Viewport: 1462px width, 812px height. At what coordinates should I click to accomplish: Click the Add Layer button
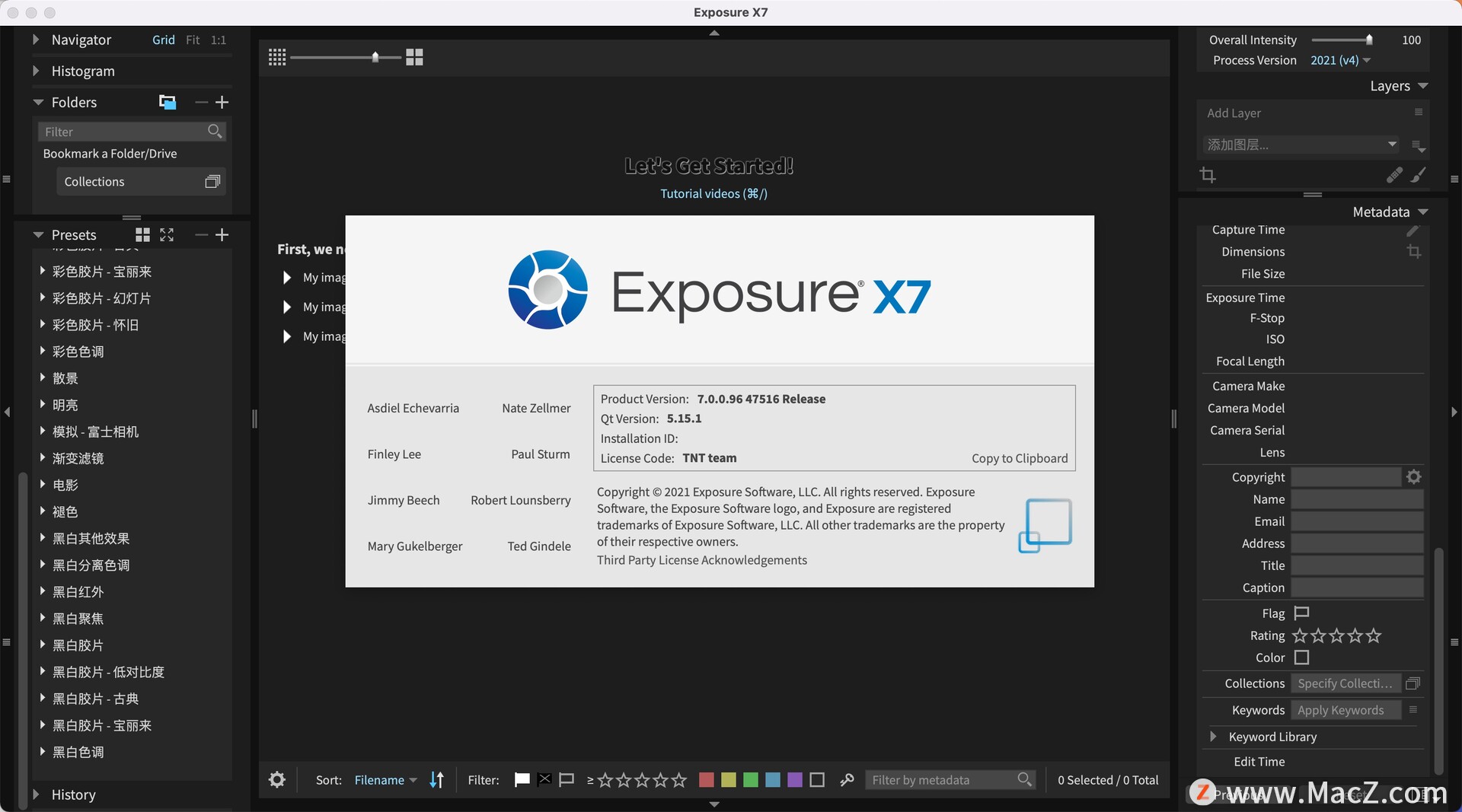click(x=1234, y=113)
